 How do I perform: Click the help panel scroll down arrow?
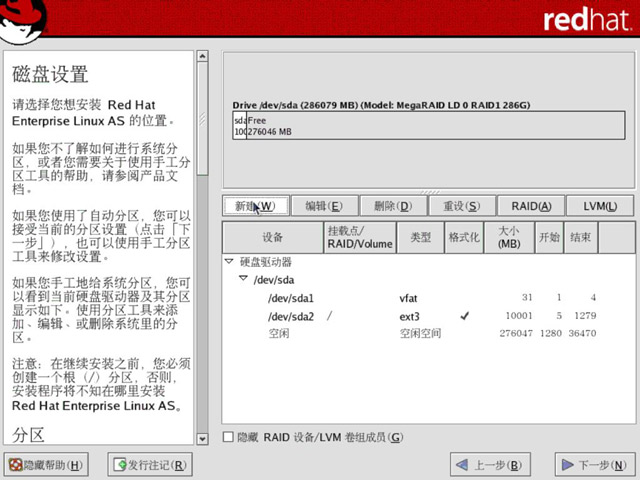click(202, 439)
